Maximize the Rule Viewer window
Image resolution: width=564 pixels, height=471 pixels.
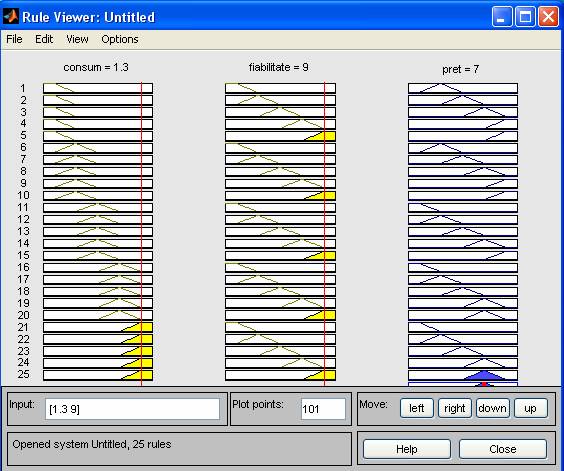tap(525, 17)
